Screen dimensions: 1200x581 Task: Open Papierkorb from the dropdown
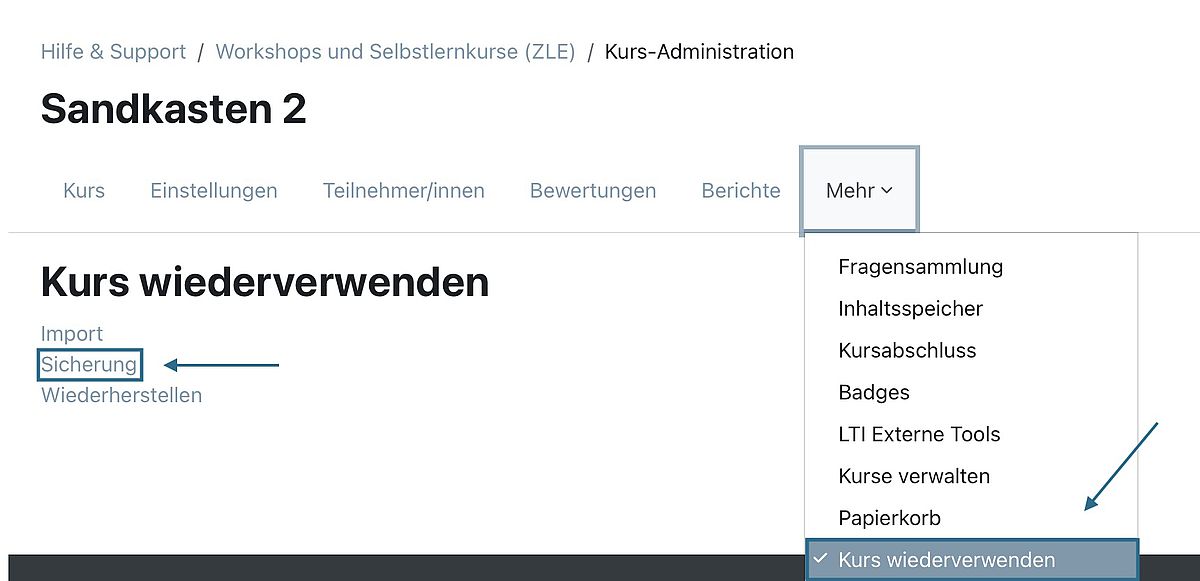coord(889,519)
